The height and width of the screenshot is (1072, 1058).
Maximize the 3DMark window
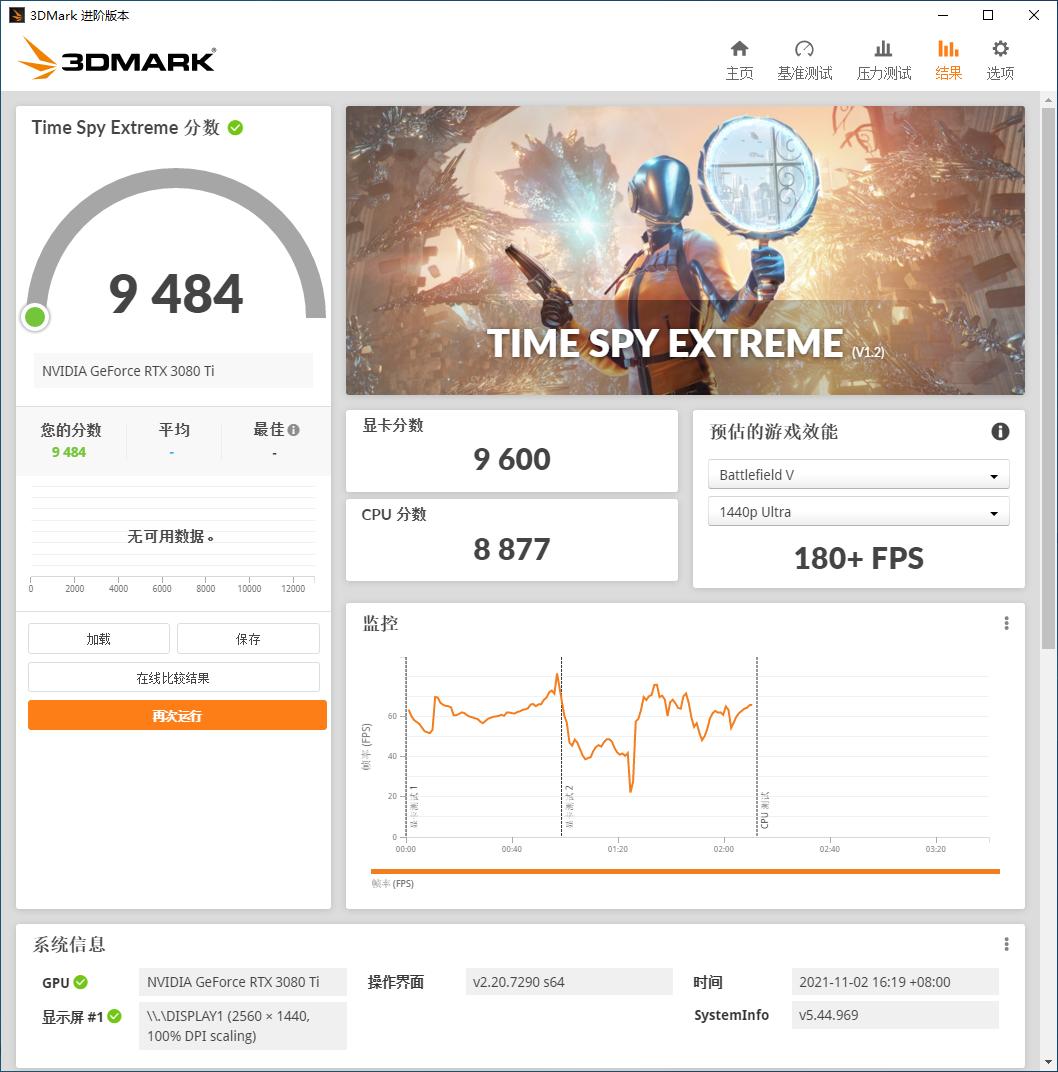pos(988,15)
